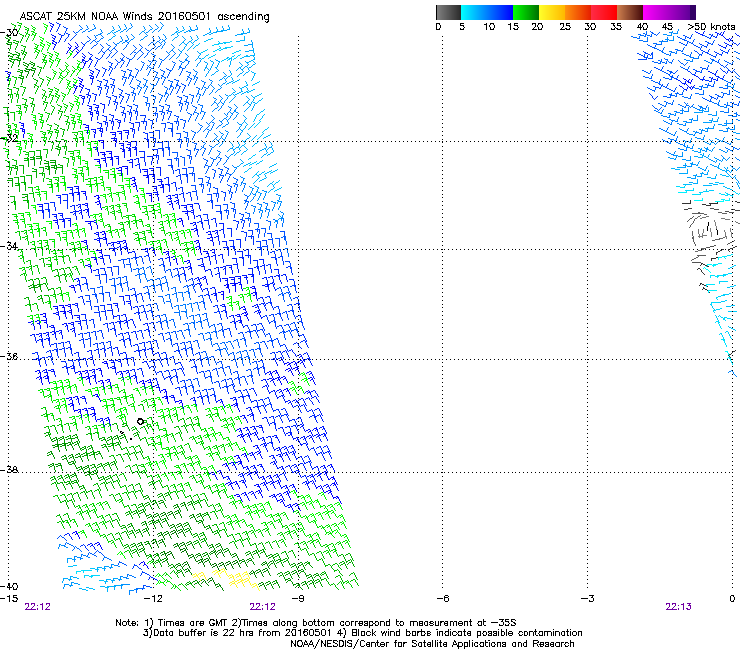Screen dimensions: 740x650
Task: Click the '-36' latitude axis label
Action: click(x=9, y=356)
